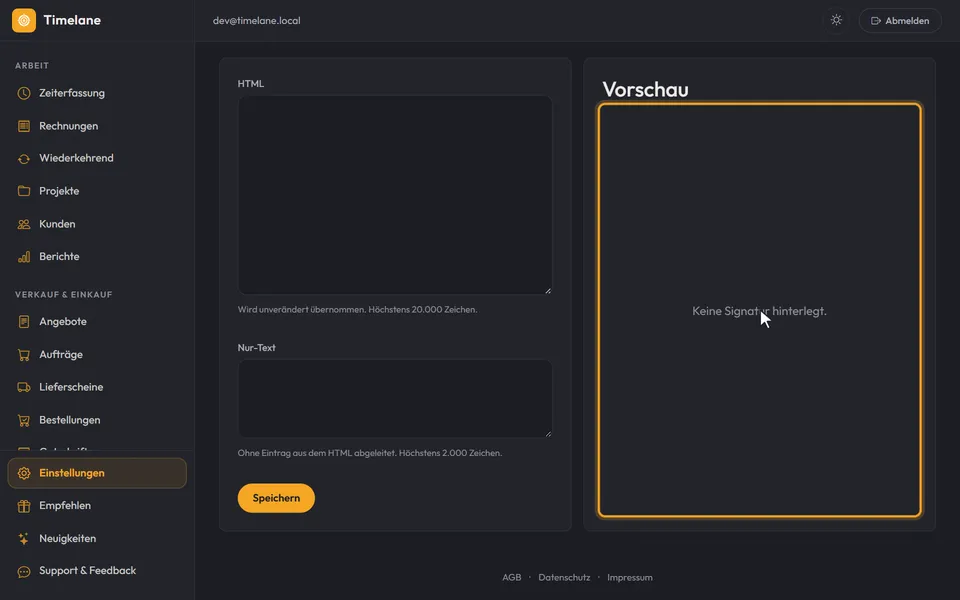The width and height of the screenshot is (960, 600).
Task: Click the Rechnungen invoice icon
Action: [24, 126]
